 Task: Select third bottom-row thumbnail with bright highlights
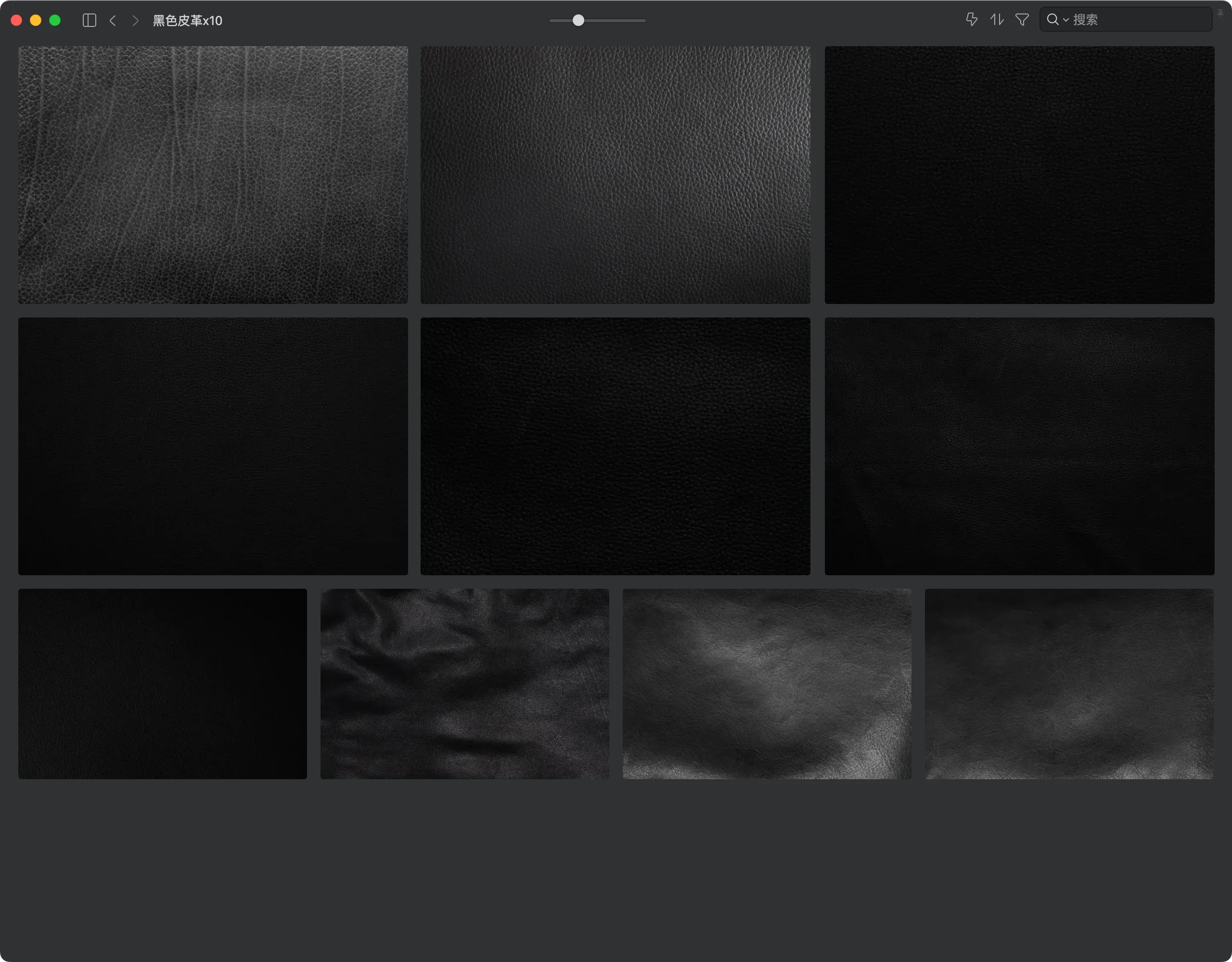[x=767, y=684]
